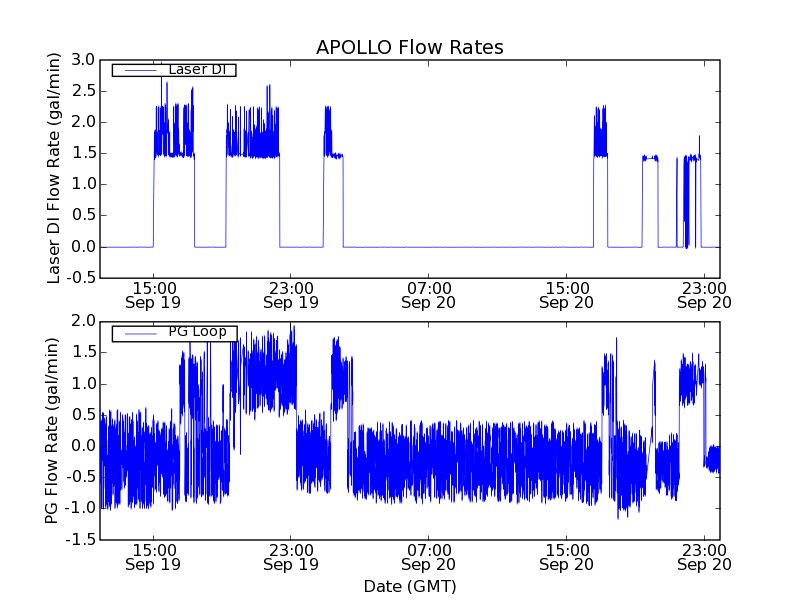Click top chart's 15:00 Sep 19 label
This screenshot has height=600, width=800.
tap(153, 295)
